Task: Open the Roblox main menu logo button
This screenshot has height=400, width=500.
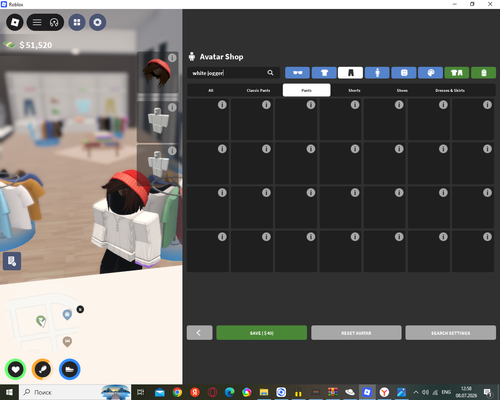Action: (x=15, y=22)
